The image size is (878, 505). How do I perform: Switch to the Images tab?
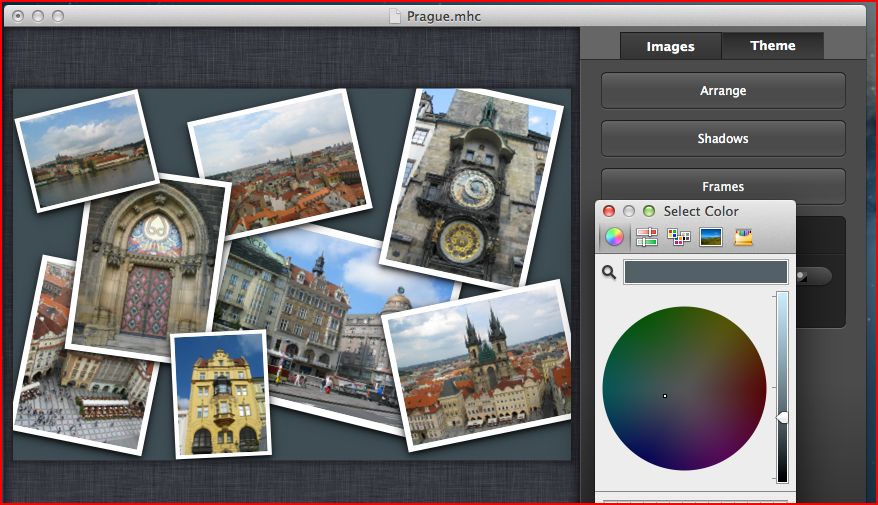pos(670,46)
